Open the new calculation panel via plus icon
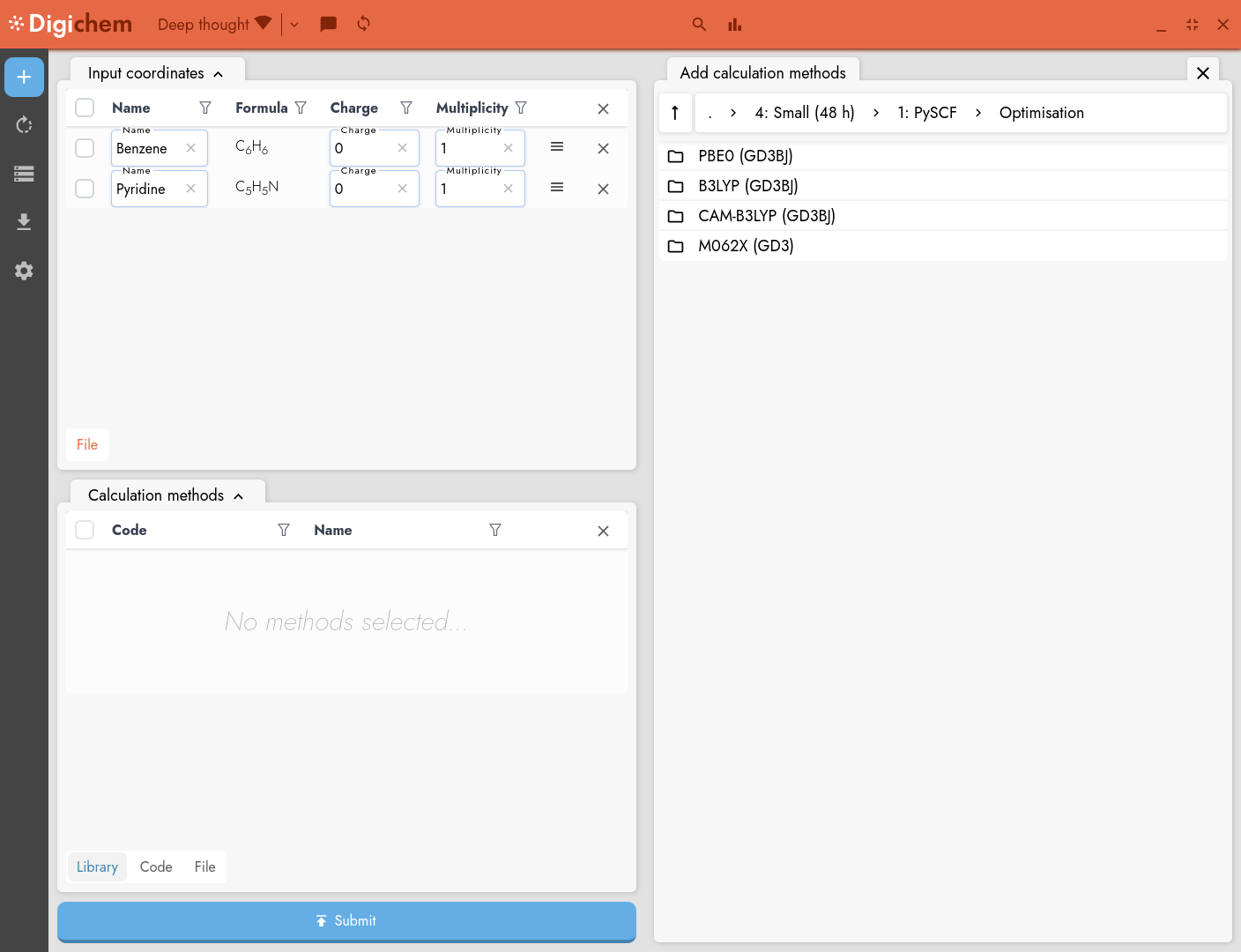Viewport: 1241px width, 952px height. tap(24, 77)
